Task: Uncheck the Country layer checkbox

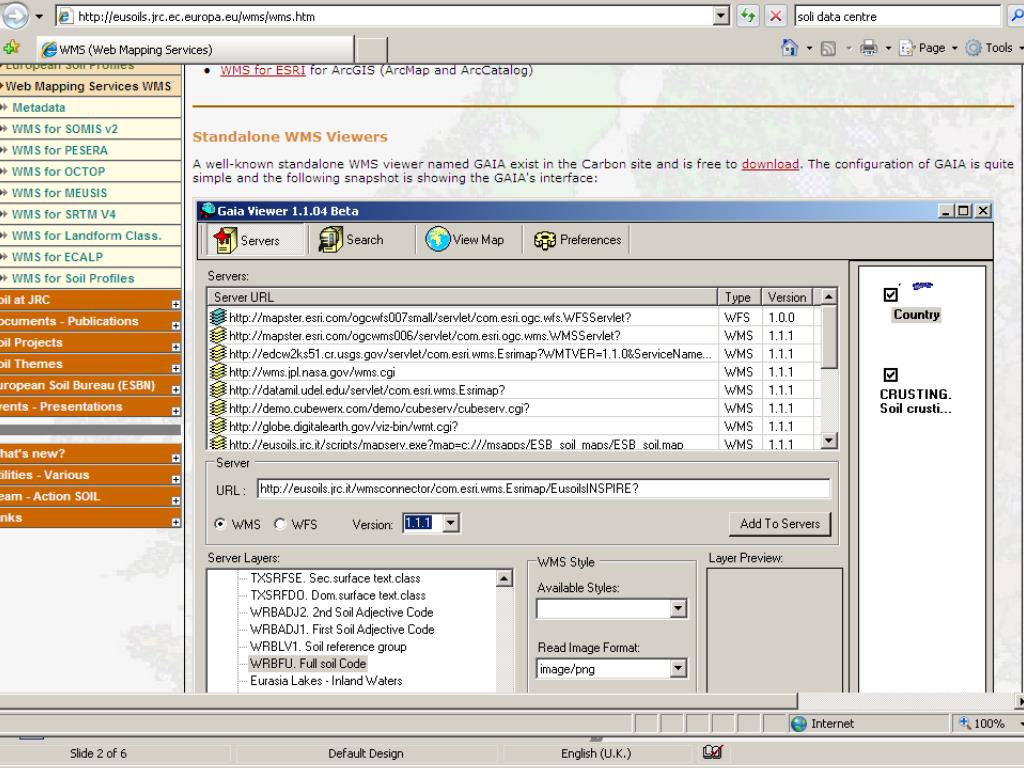Action: point(891,295)
